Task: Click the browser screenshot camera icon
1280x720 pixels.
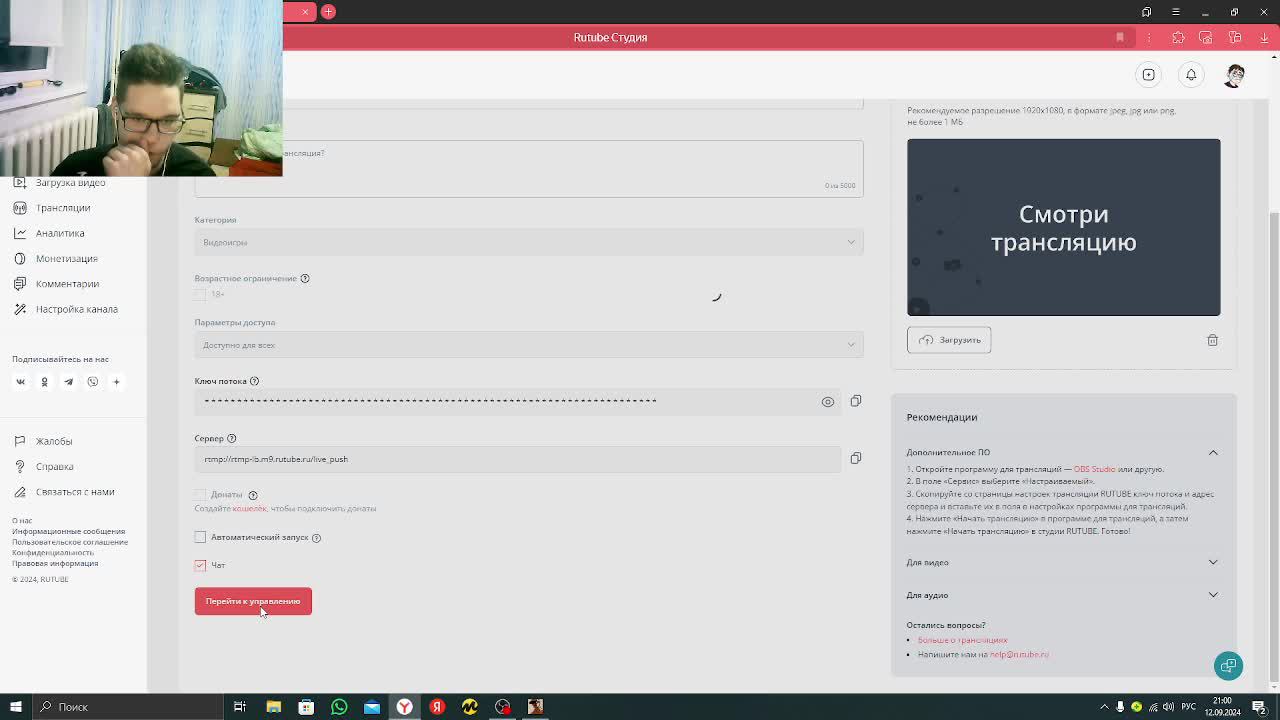Action: [1206, 37]
